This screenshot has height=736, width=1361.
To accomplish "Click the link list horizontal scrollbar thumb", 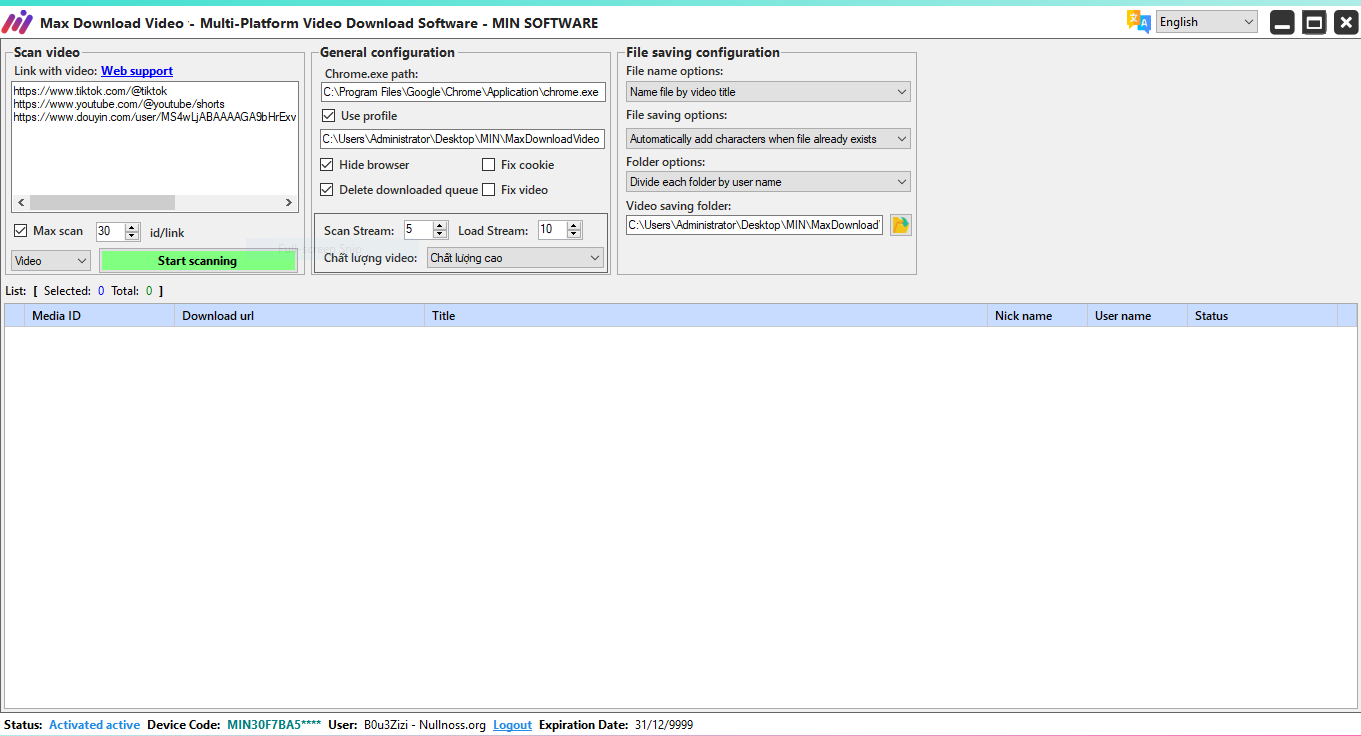I will point(102,203).
